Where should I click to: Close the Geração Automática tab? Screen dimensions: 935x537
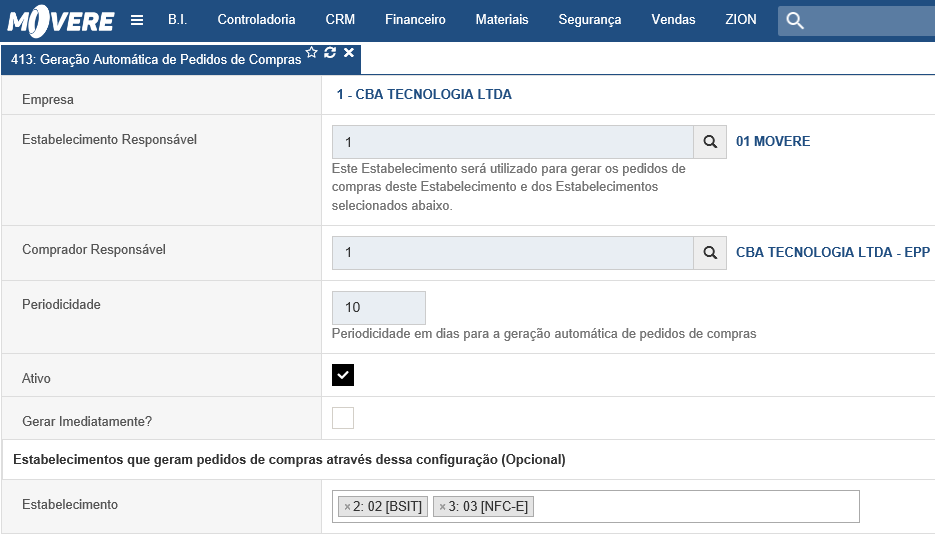(349, 52)
